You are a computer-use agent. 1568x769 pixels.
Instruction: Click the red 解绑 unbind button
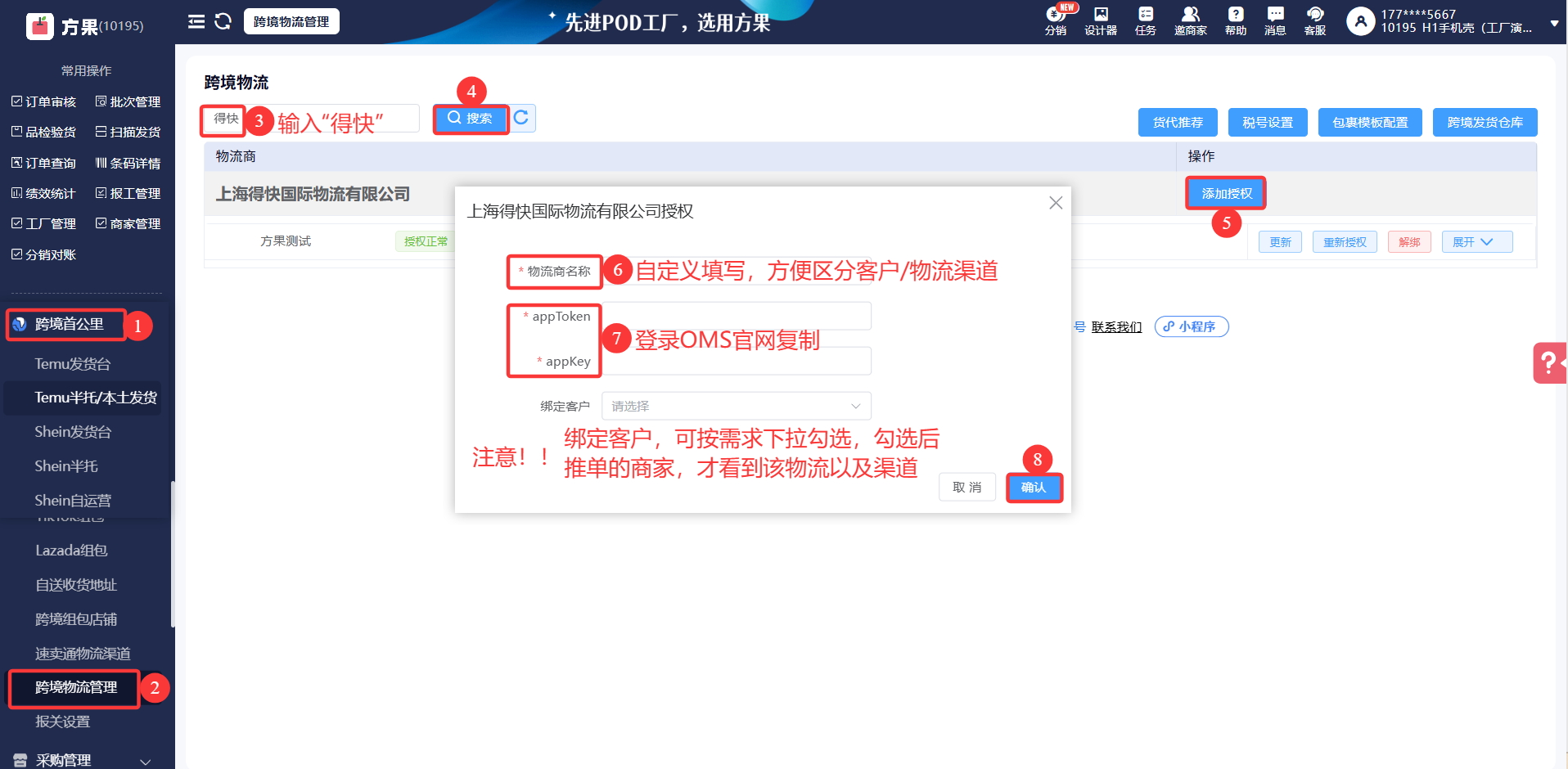point(1409,242)
